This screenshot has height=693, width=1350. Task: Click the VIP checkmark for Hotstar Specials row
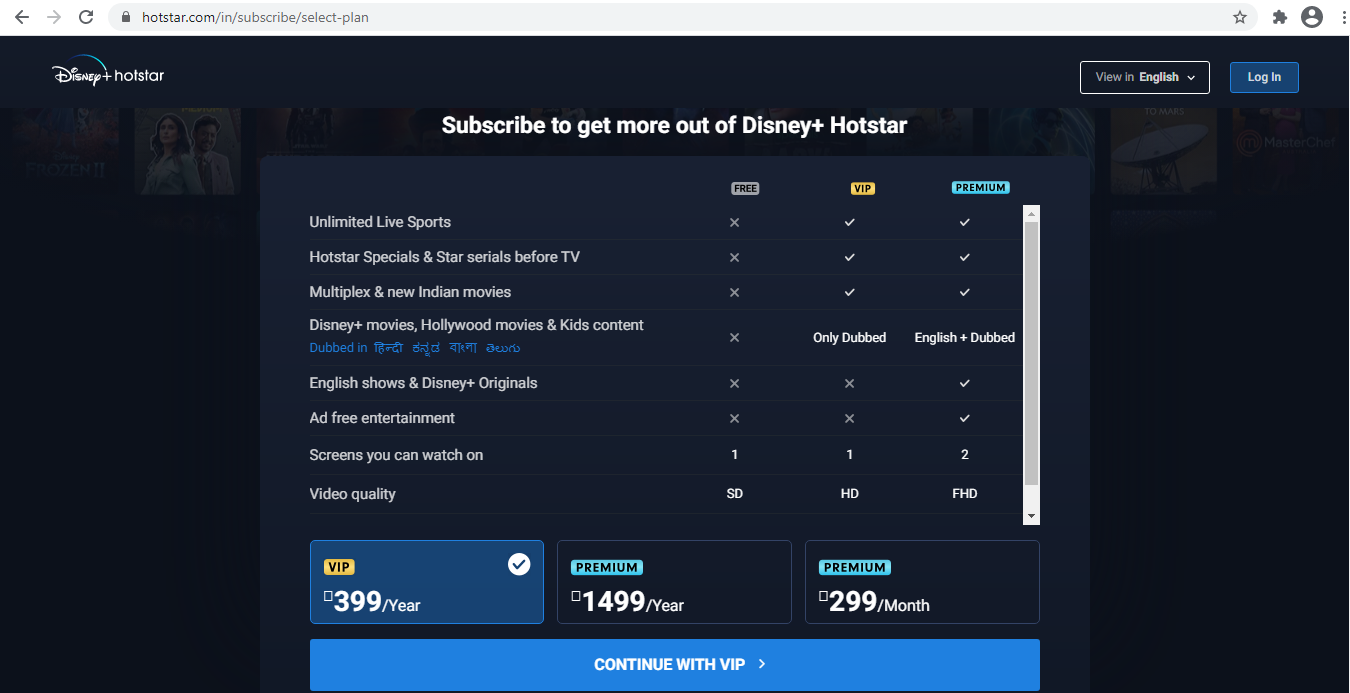[850, 257]
